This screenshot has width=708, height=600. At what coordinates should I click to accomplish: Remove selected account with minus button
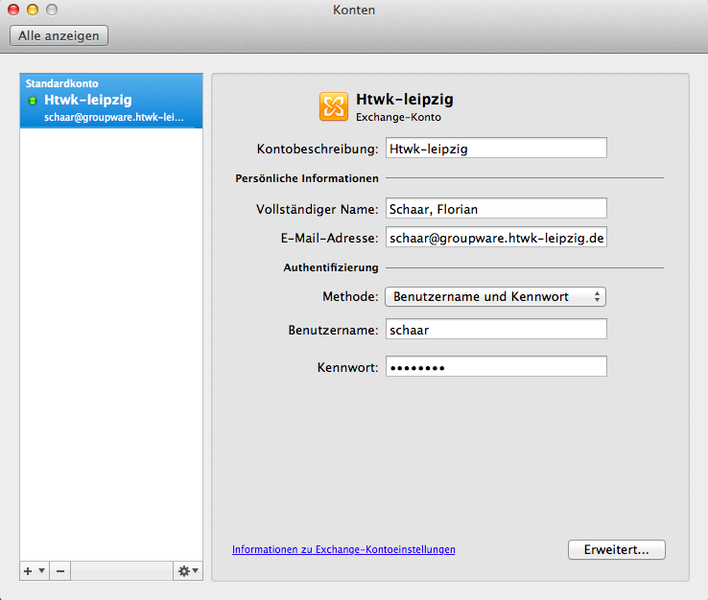click(x=60, y=571)
